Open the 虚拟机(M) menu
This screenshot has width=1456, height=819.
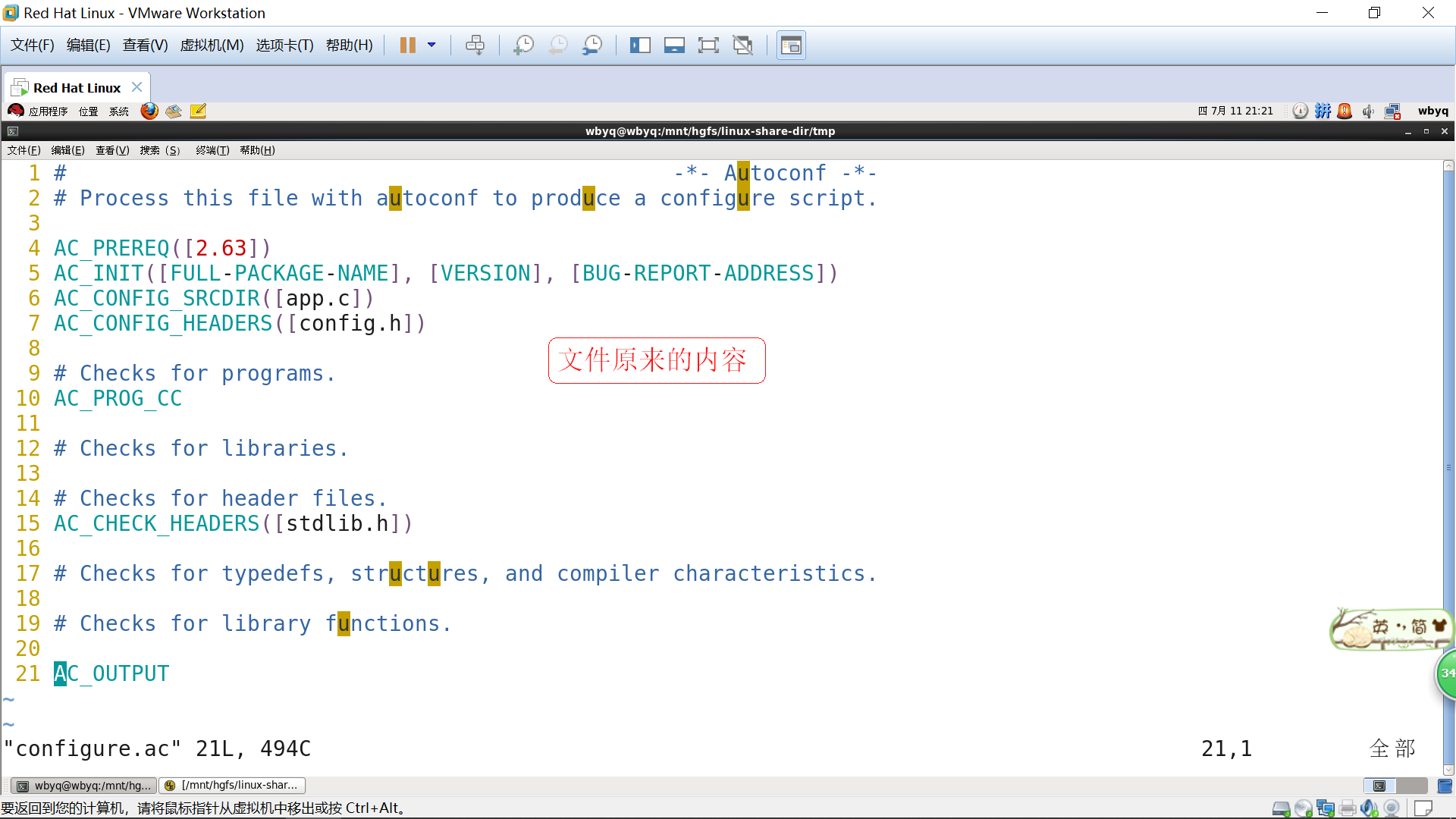(212, 45)
